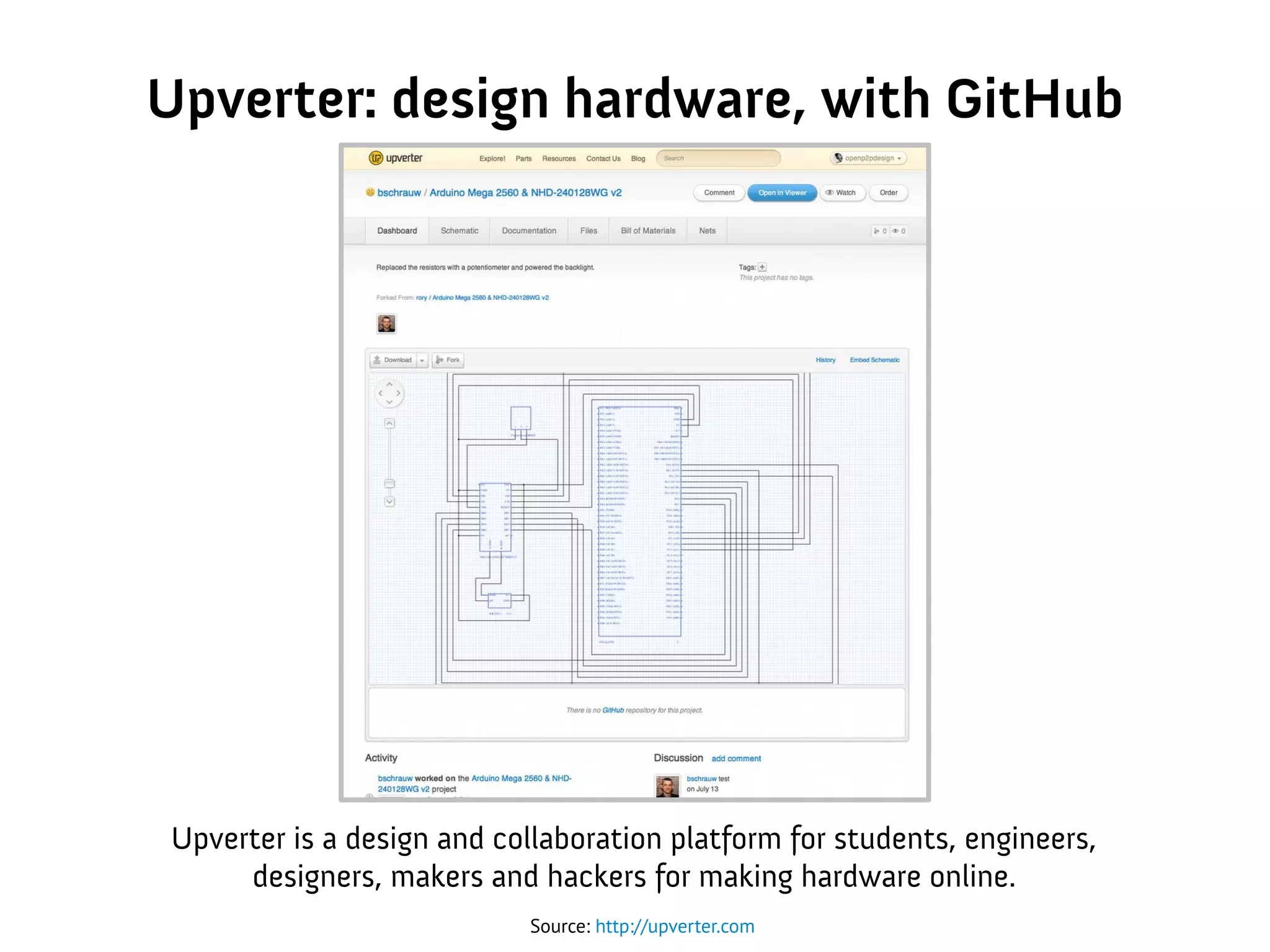Open the Bill of Materials tab
The image size is (1270, 952).
click(648, 231)
